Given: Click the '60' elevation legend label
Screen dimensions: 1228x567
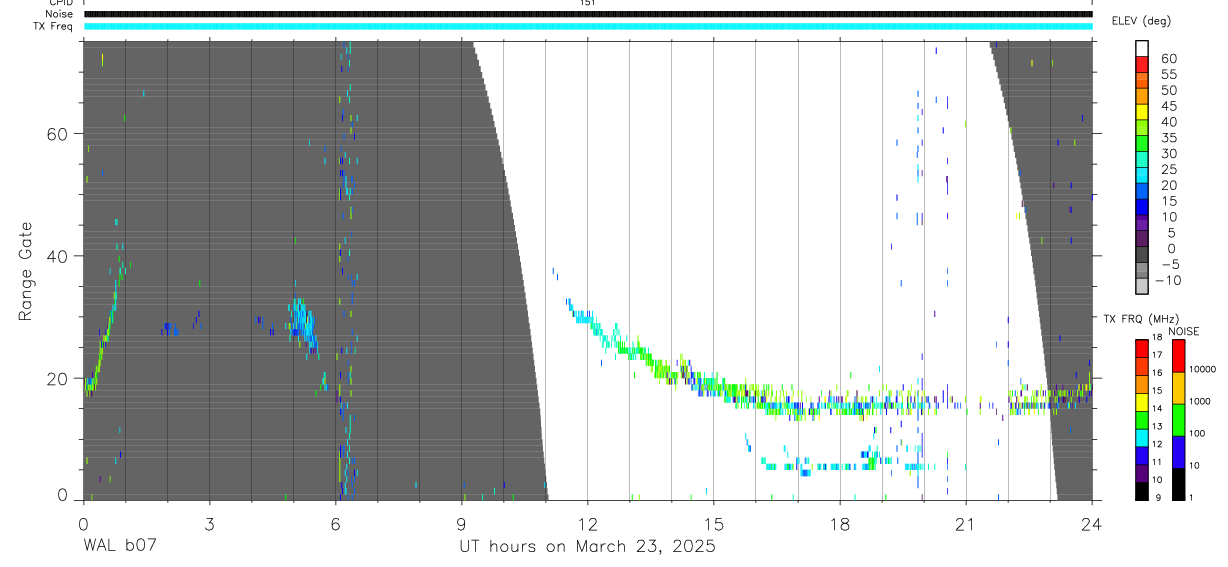Looking at the screenshot, I should 1167,58.
